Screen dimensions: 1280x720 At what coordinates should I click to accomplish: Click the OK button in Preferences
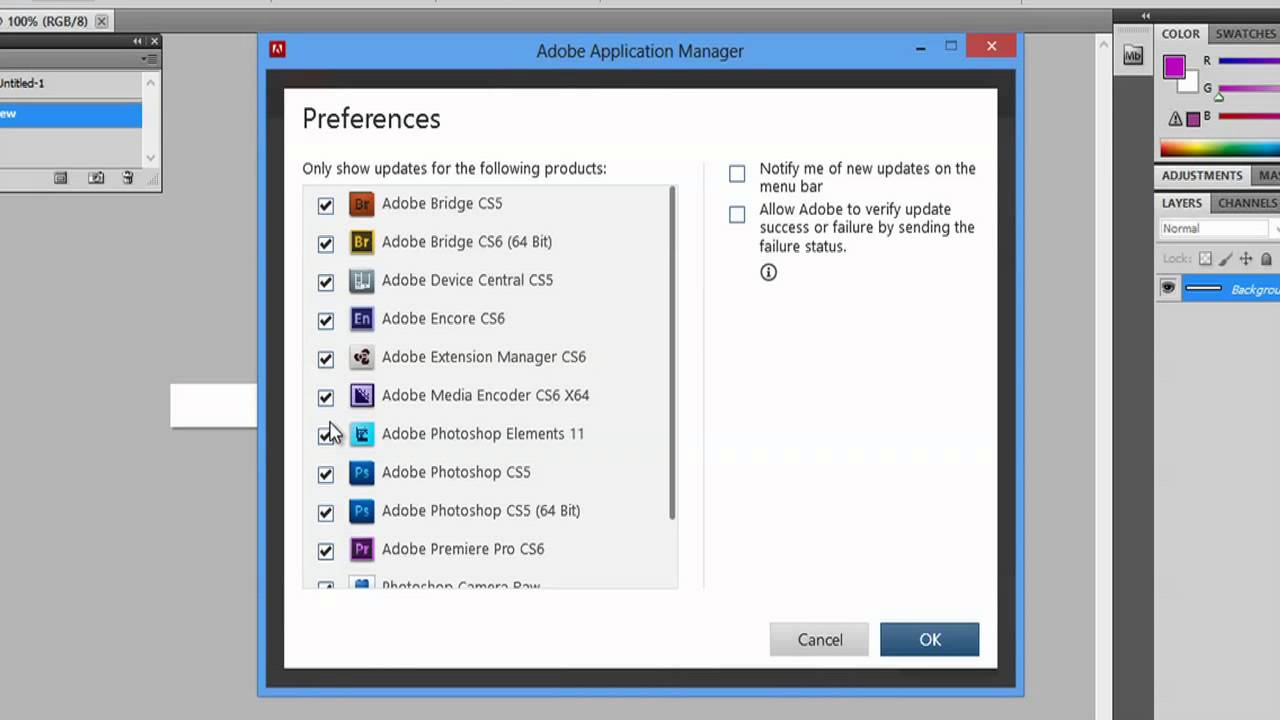coord(930,640)
